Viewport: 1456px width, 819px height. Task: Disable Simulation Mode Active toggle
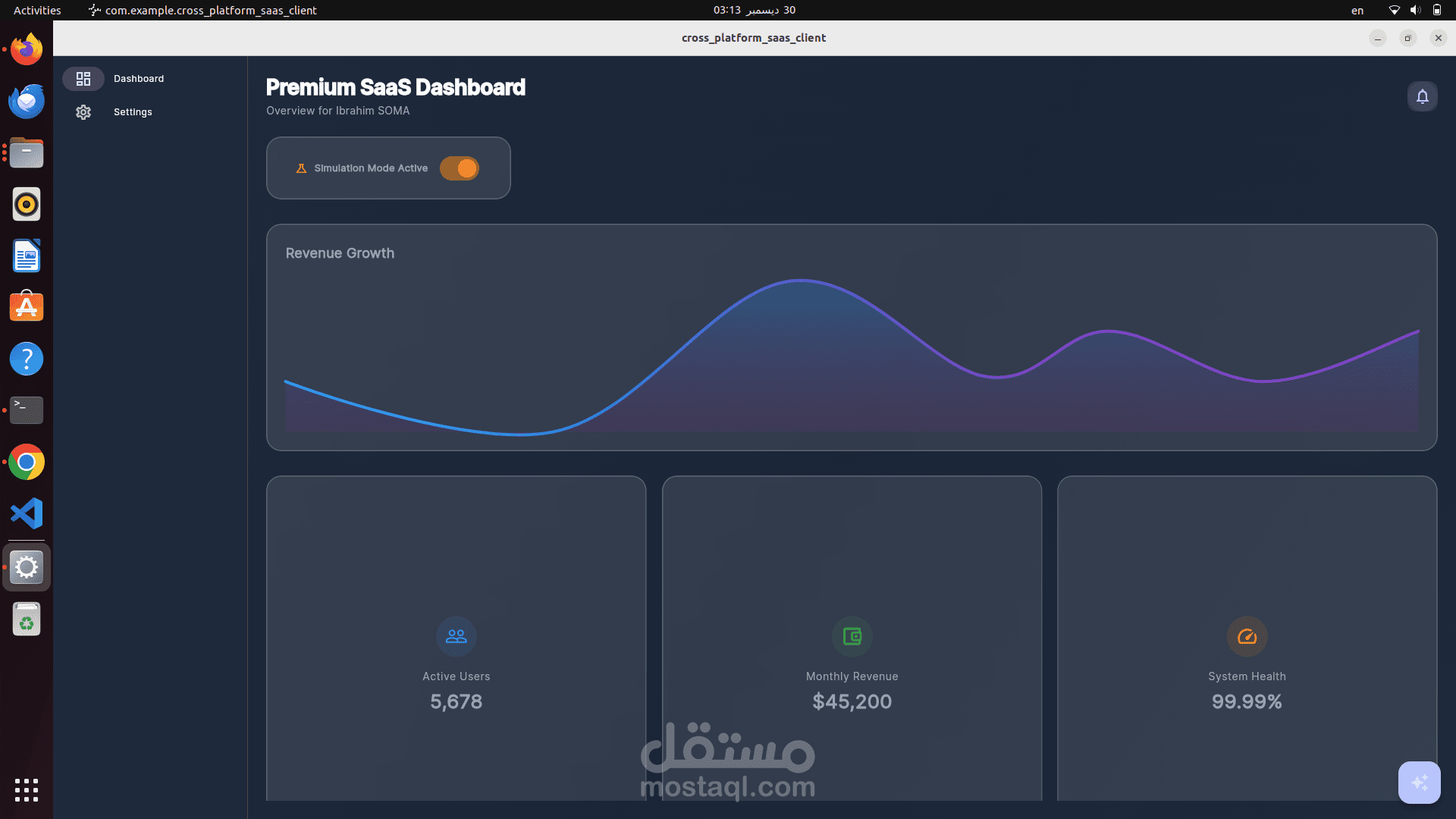459,168
